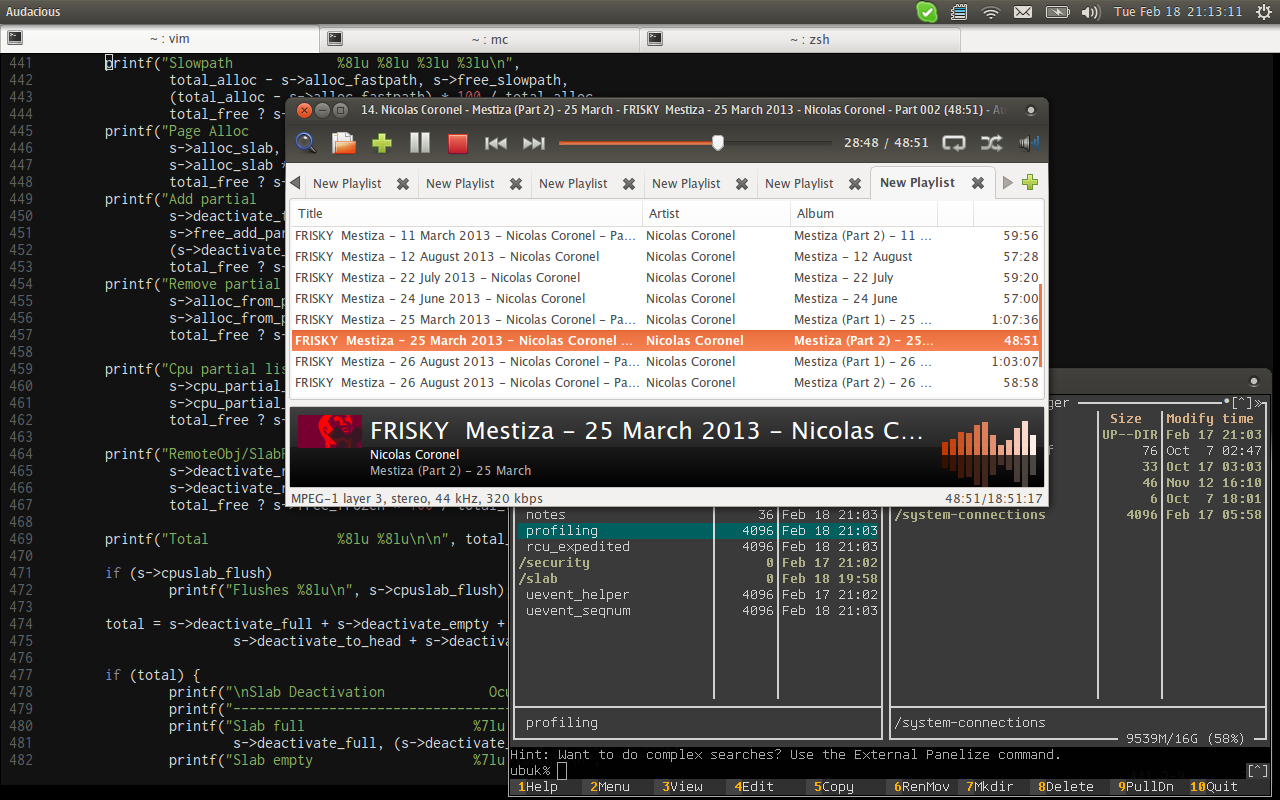Click the seek slider handle in Audacious
This screenshot has height=800, width=1280.
tap(718, 143)
